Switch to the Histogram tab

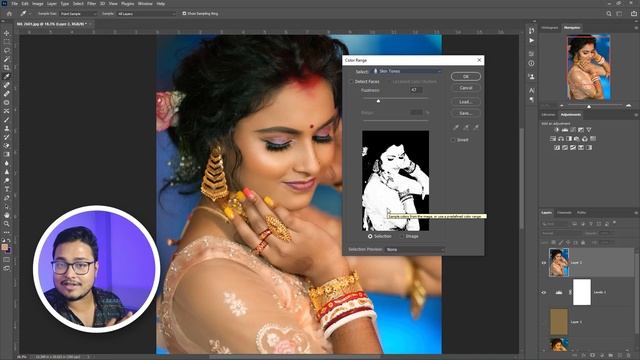tap(549, 28)
